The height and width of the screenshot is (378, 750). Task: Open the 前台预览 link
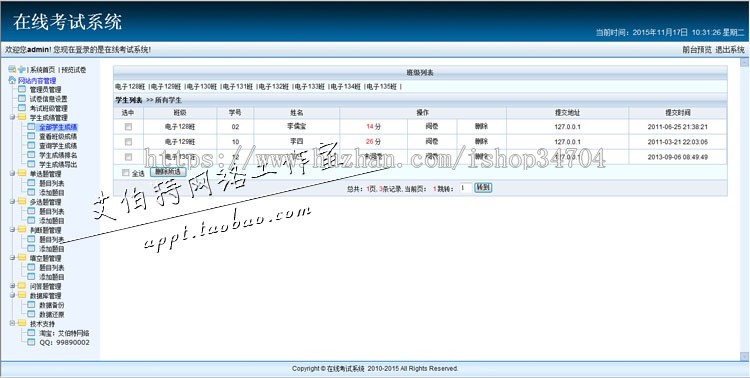click(x=697, y=50)
